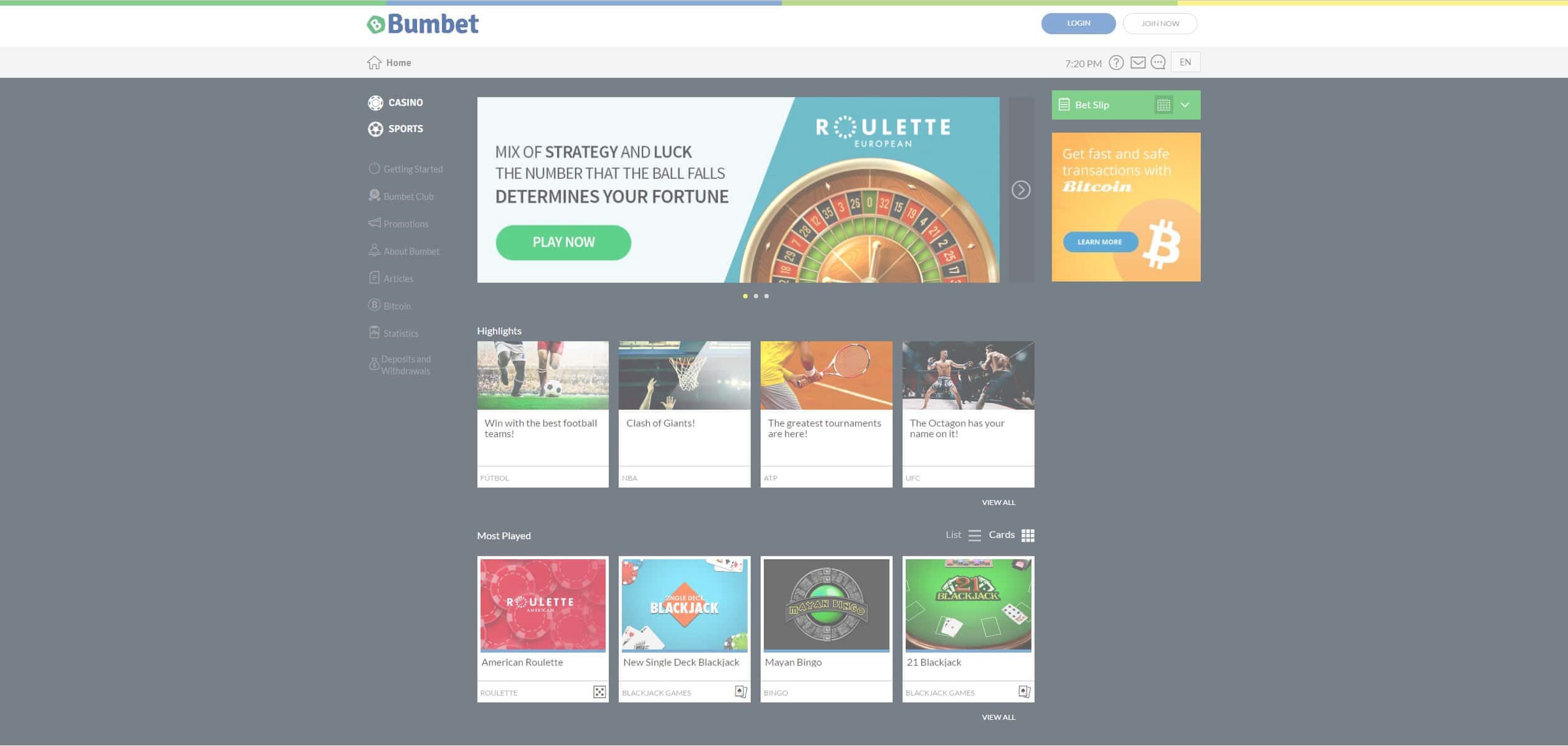Switch Most Played to List view
The image size is (1568, 746).
963,535
